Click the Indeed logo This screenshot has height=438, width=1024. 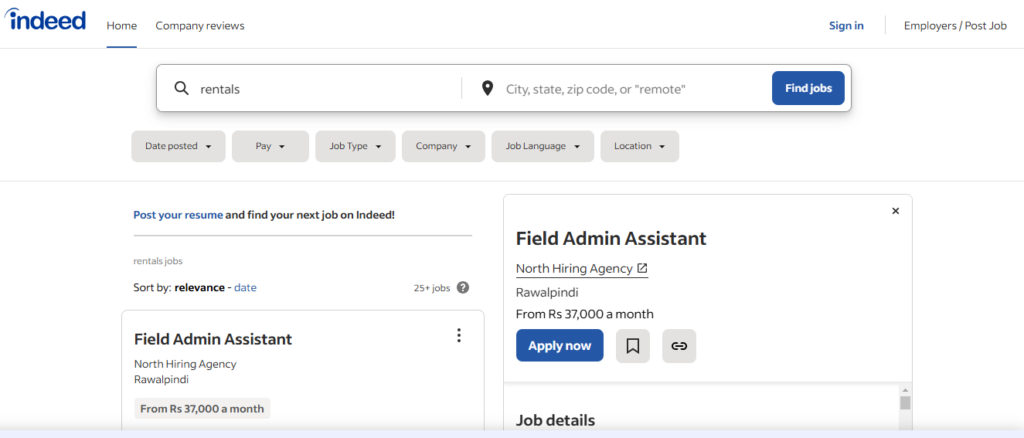(x=46, y=20)
